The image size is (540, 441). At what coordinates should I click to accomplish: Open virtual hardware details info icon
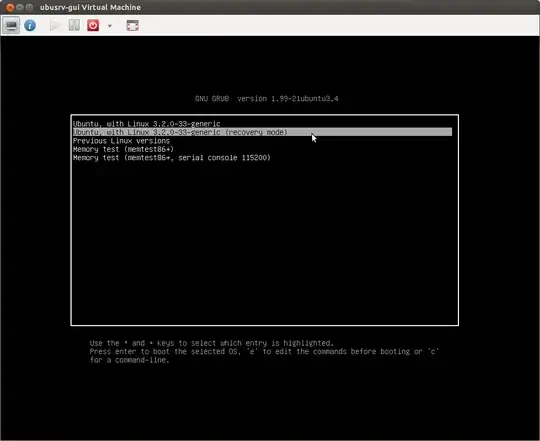coord(30,25)
